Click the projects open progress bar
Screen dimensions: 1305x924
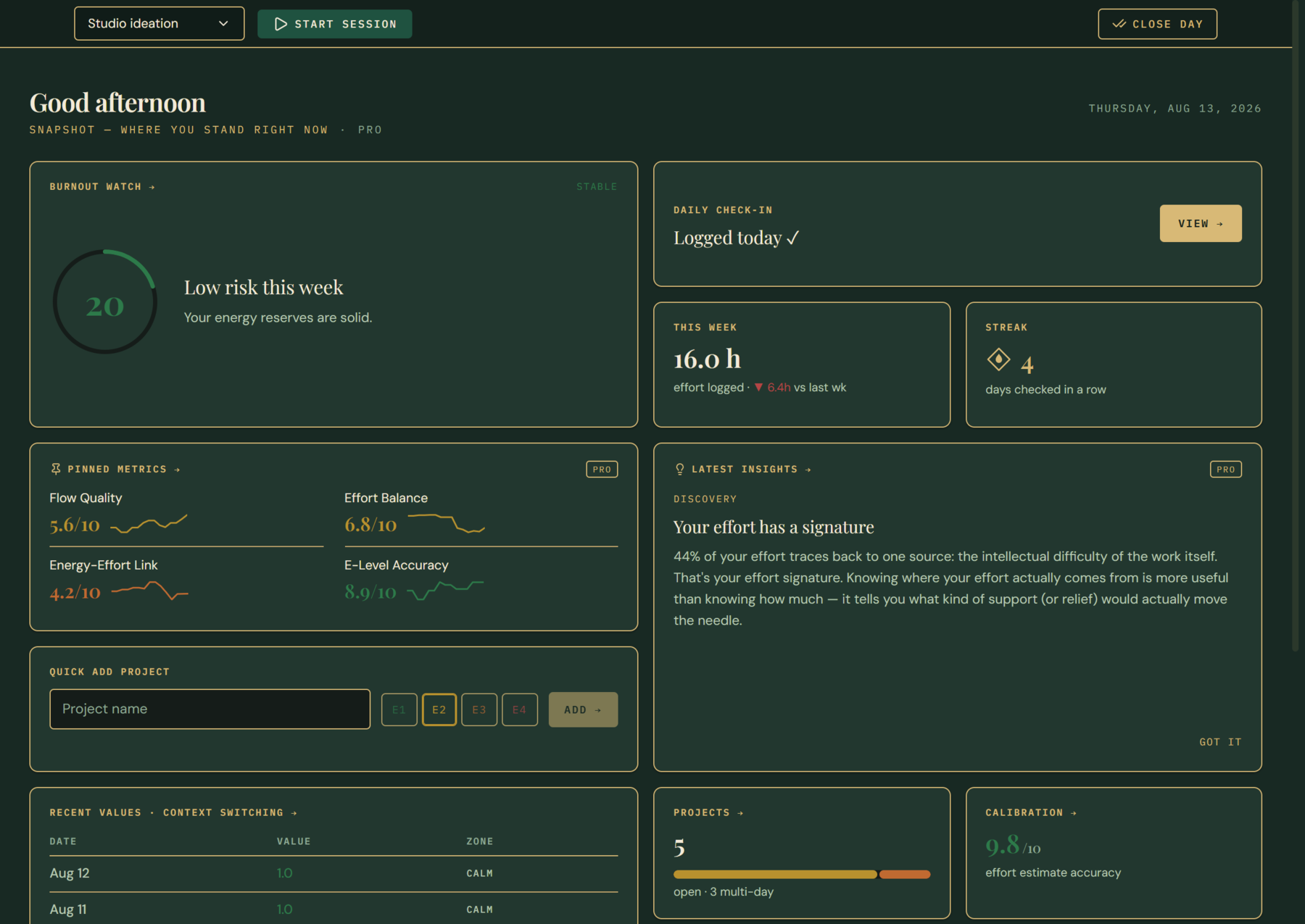pos(802,875)
